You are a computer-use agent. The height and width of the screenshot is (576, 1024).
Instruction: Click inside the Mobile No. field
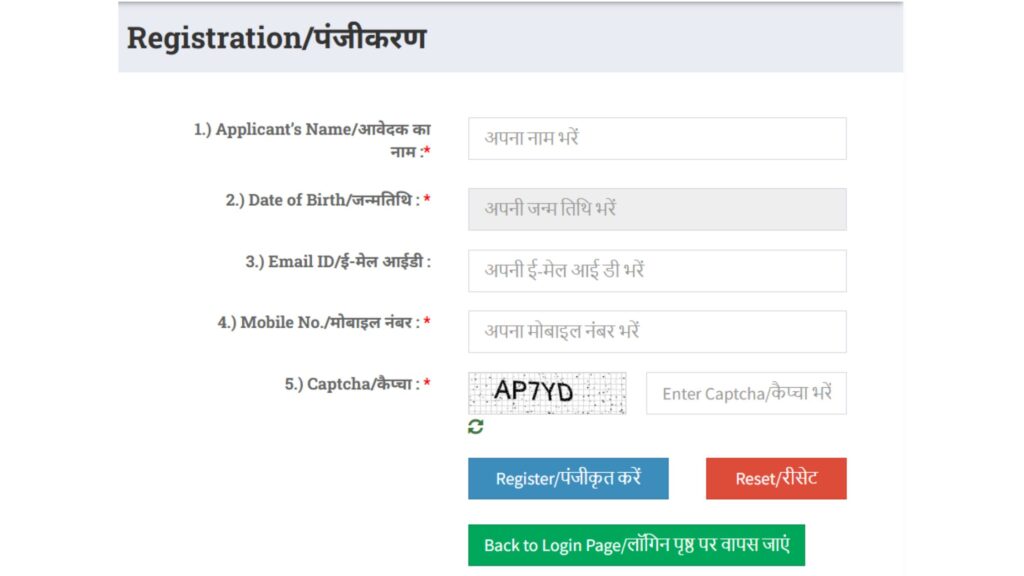(657, 331)
